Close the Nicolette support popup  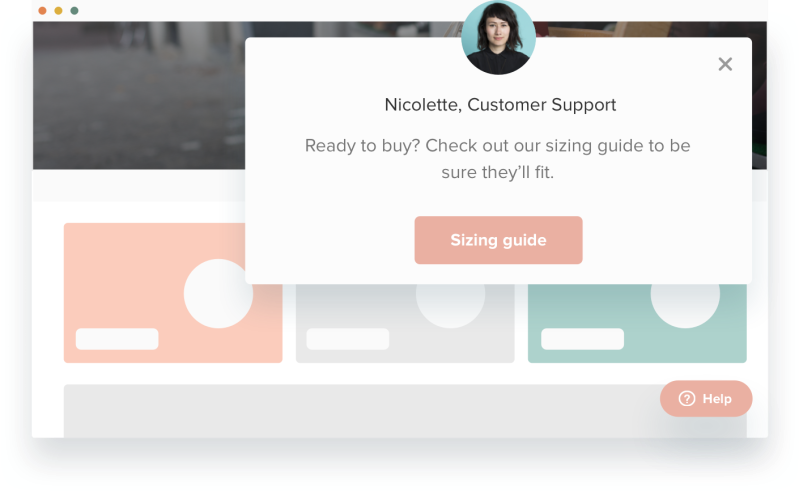725,64
